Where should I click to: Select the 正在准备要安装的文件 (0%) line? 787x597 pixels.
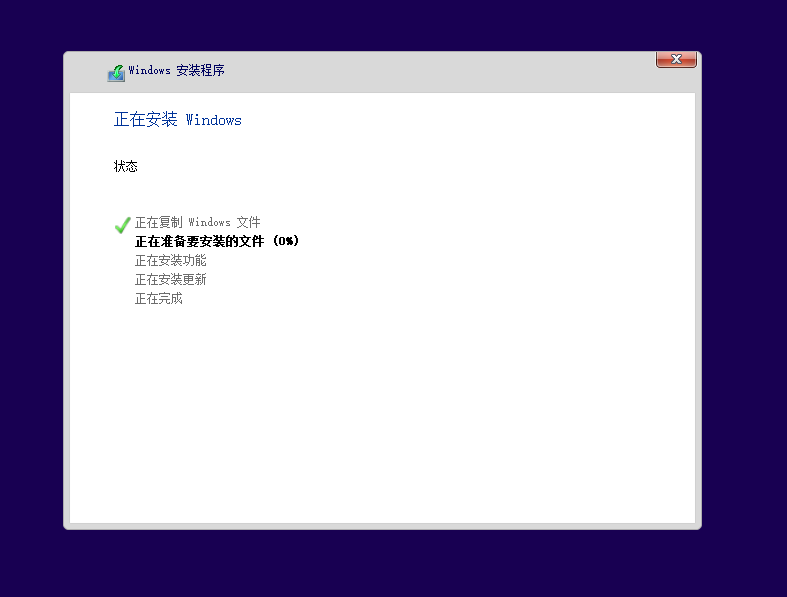point(217,242)
